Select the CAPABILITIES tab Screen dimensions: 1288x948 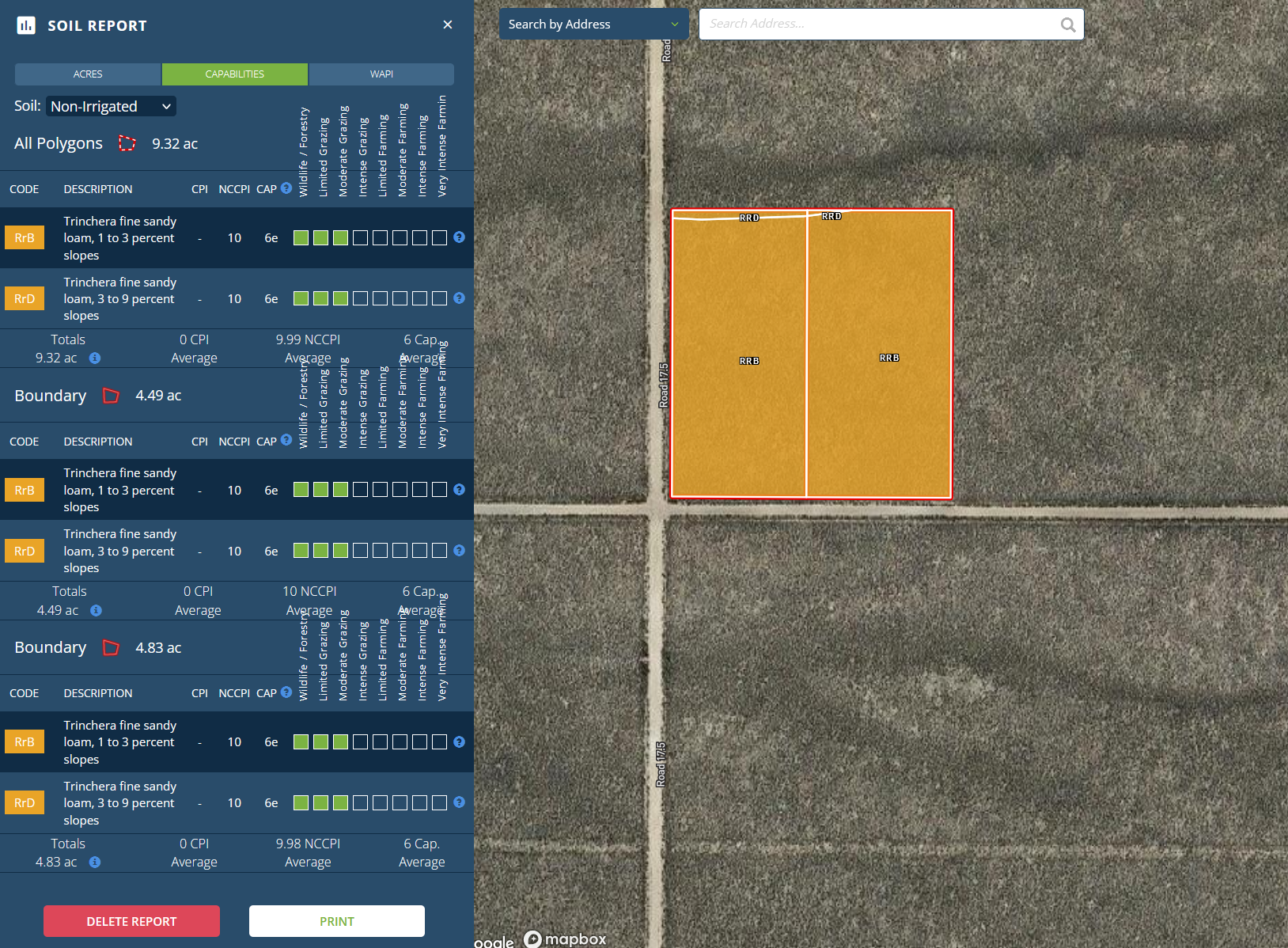(x=234, y=74)
